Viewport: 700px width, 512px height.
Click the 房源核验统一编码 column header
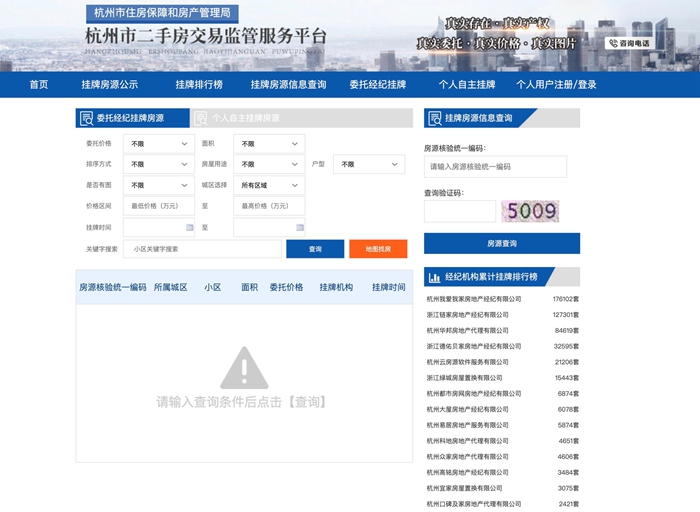point(112,287)
